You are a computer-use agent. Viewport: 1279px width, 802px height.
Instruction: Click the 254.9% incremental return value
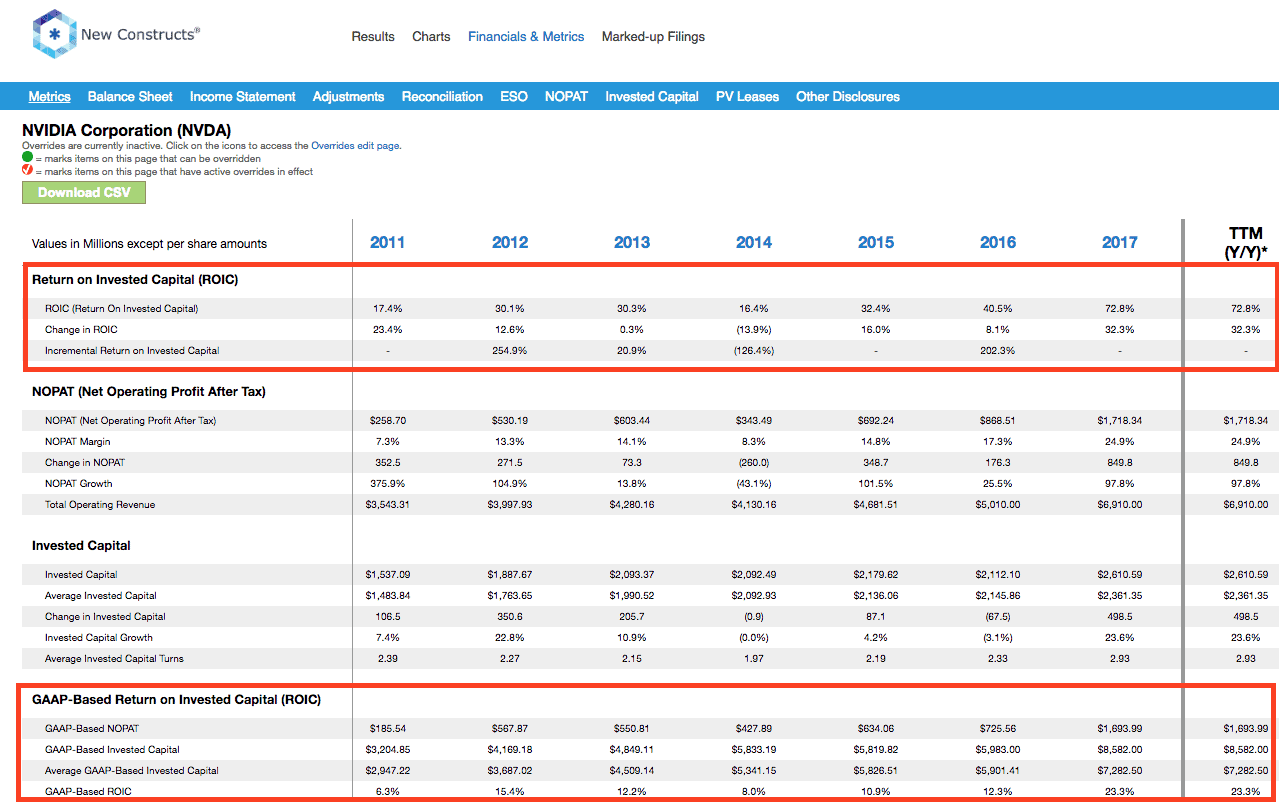tap(510, 351)
